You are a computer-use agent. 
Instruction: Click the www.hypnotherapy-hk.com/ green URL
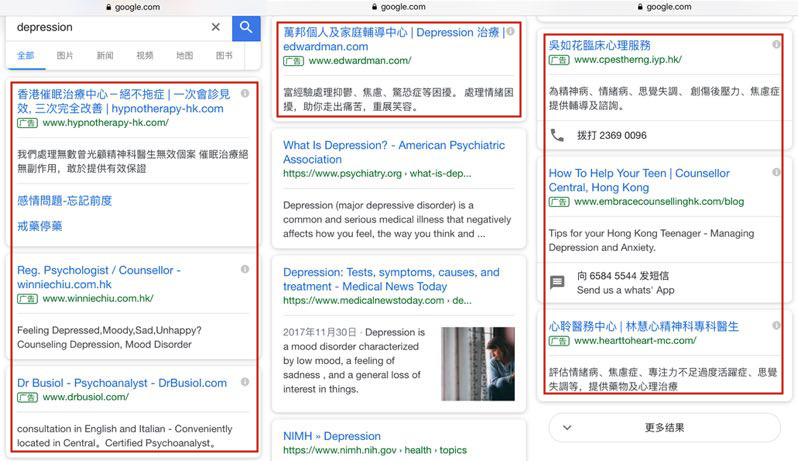pyautogui.click(x=105, y=123)
